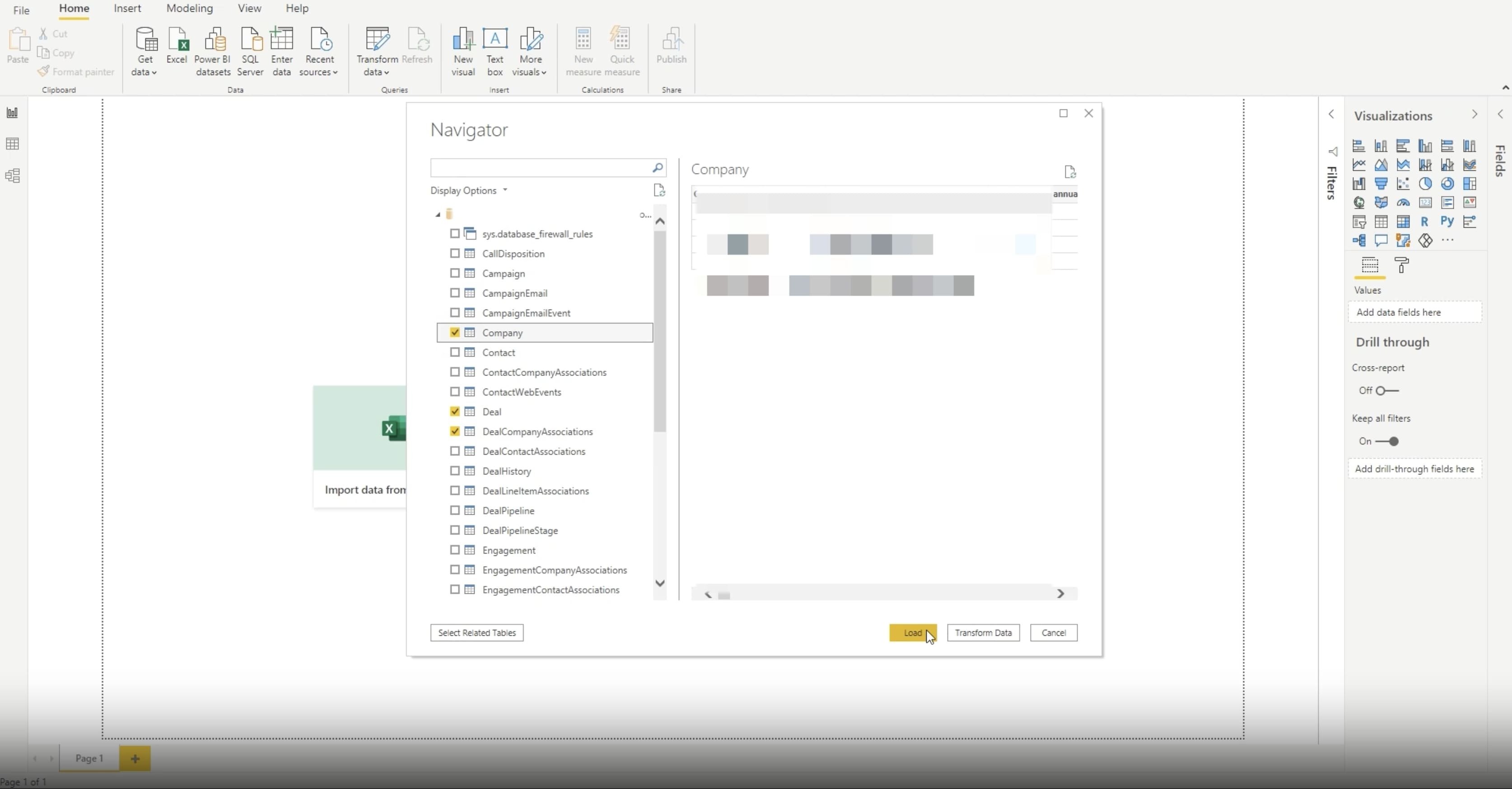Collapse the ribbon with the caret

[x=1506, y=88]
